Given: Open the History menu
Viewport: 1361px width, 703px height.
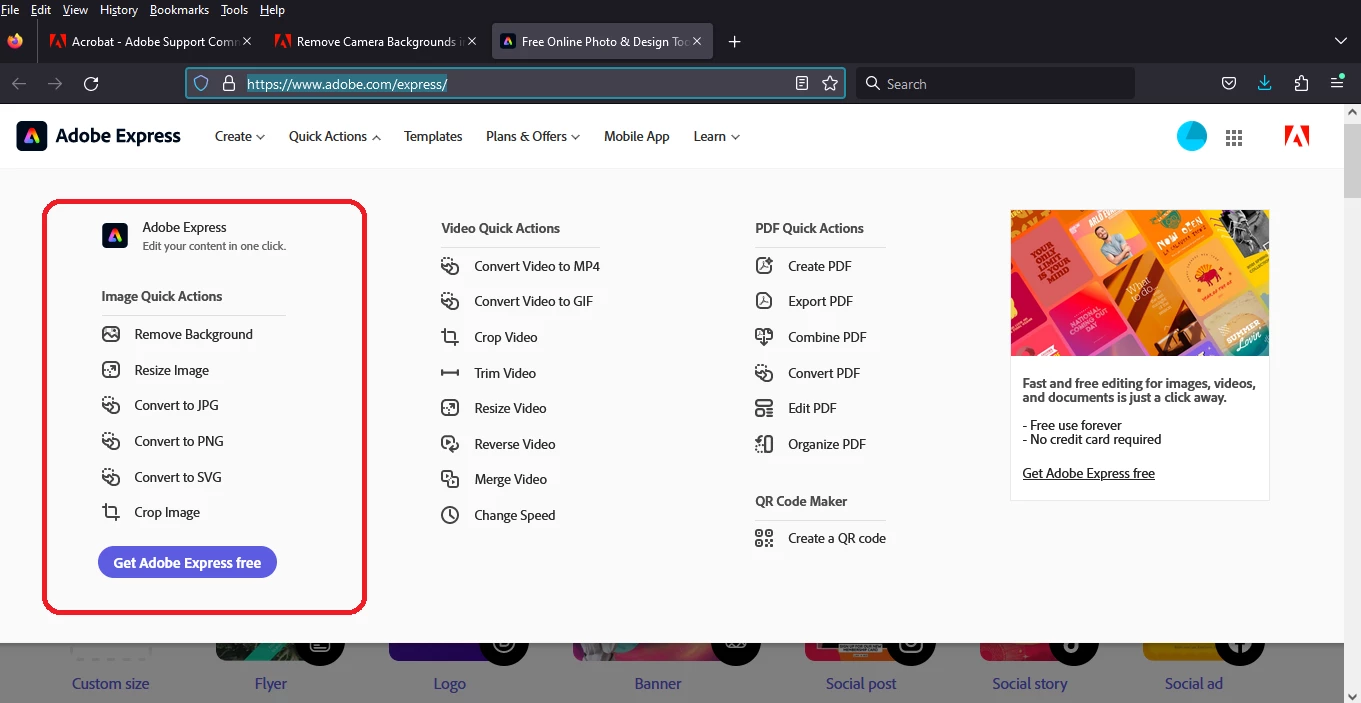Looking at the screenshot, I should coord(119,10).
